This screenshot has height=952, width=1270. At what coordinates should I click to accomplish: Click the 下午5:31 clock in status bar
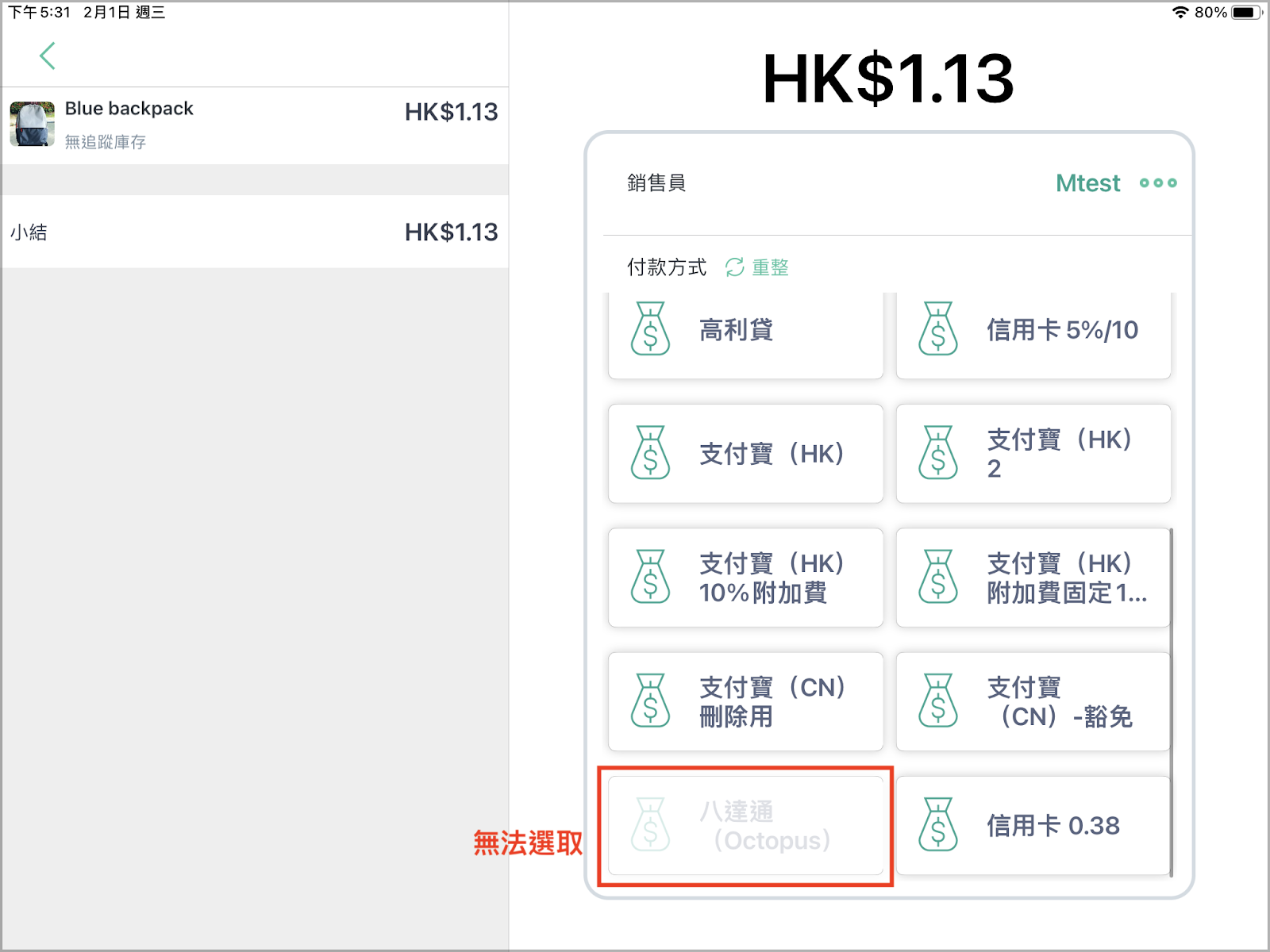tap(40, 12)
